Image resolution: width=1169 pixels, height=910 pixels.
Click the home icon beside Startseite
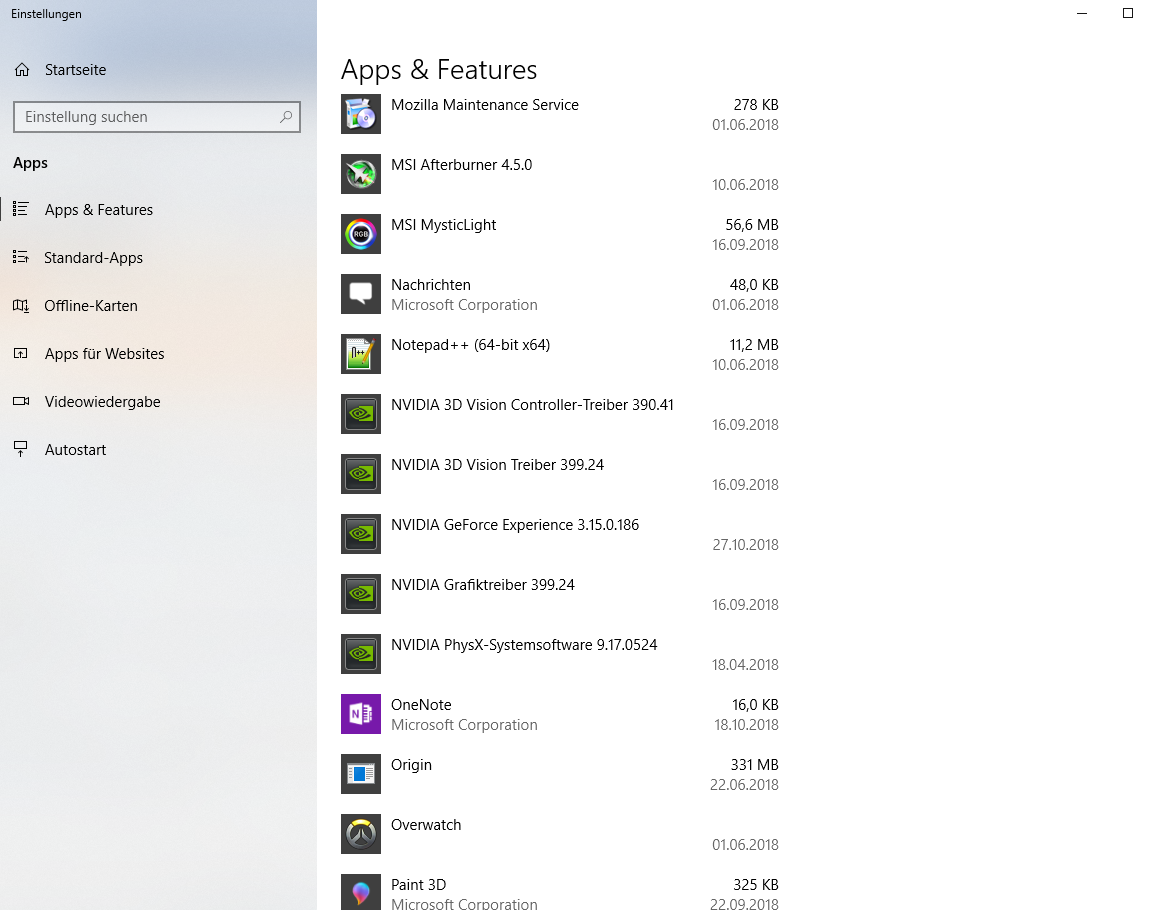click(x=22, y=69)
